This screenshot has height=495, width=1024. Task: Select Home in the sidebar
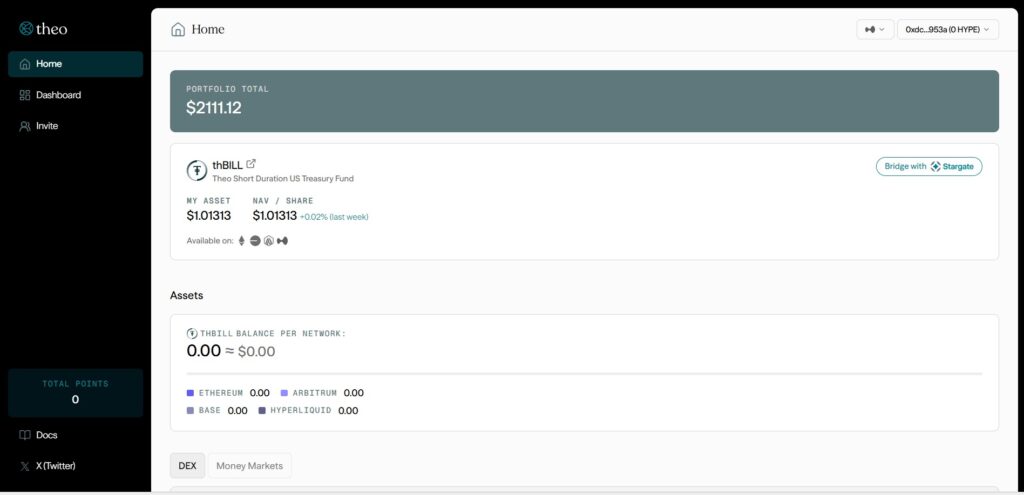(75, 64)
